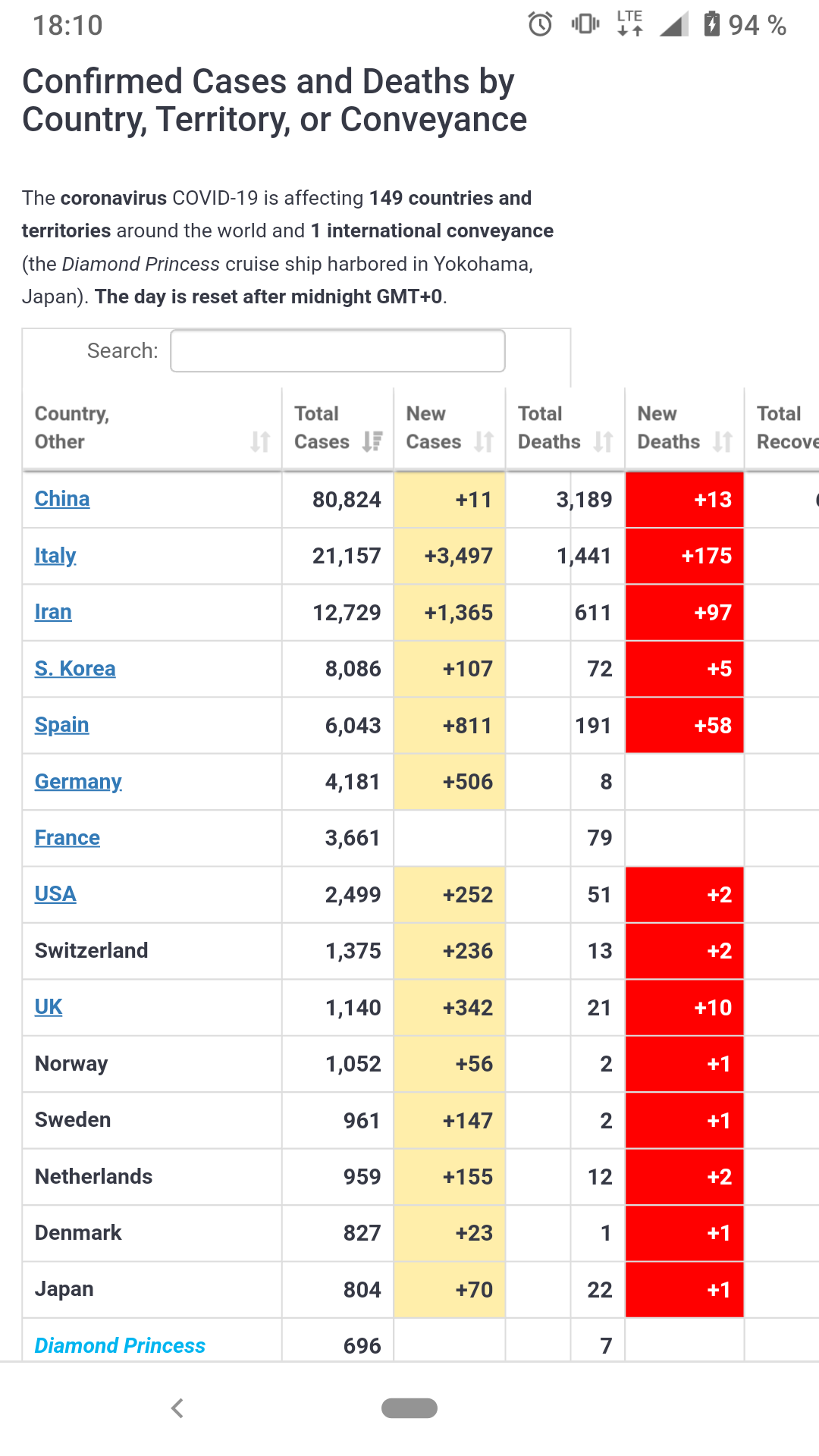
Task: Sort by Total Deaths sort icon
Action: pyautogui.click(x=604, y=441)
